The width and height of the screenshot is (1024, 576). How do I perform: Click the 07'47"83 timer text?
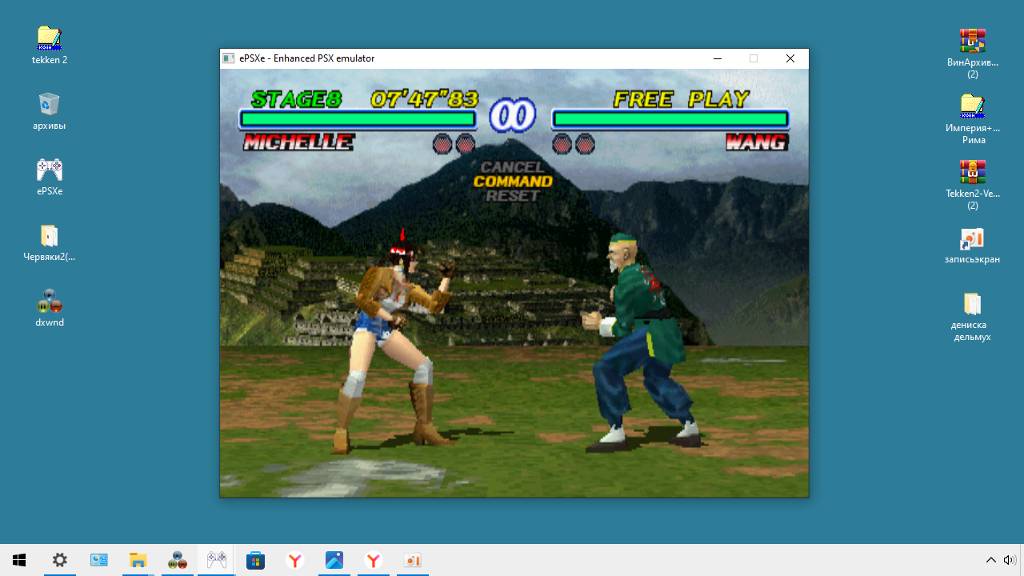(424, 99)
